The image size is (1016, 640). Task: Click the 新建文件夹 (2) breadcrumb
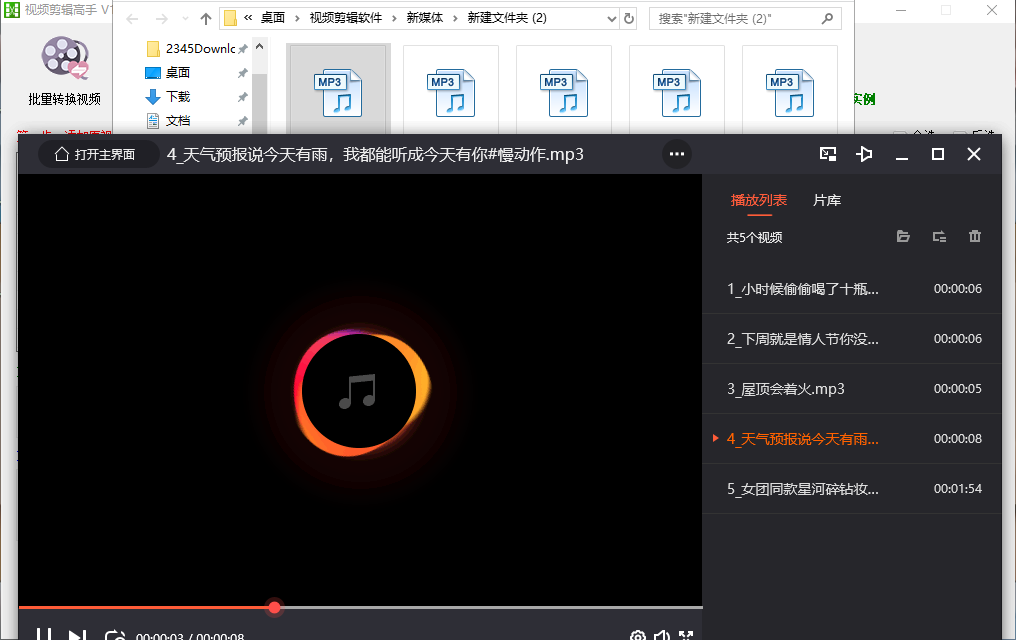pos(507,18)
